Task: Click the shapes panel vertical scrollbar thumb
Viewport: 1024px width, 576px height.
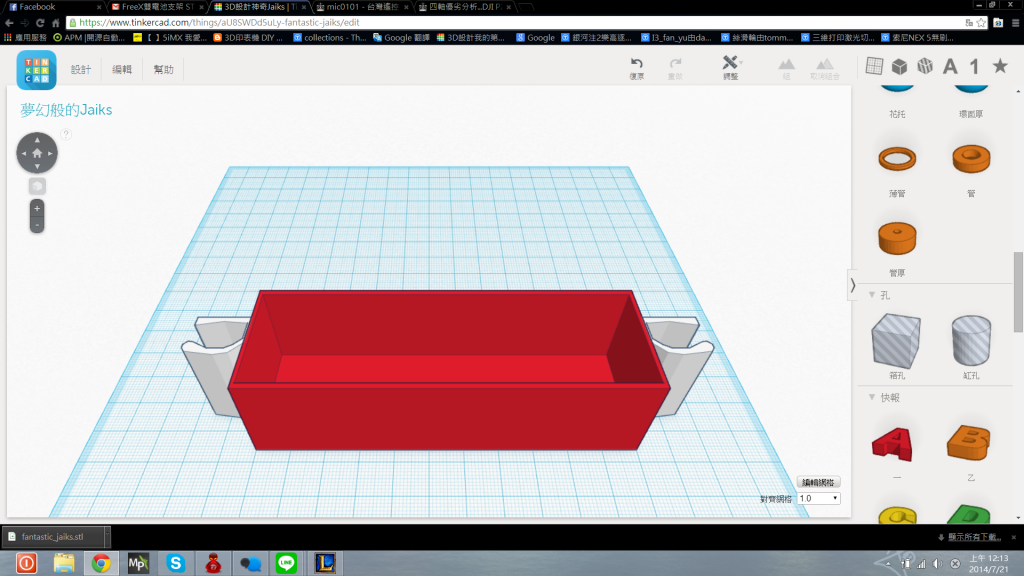Action: point(1018,292)
